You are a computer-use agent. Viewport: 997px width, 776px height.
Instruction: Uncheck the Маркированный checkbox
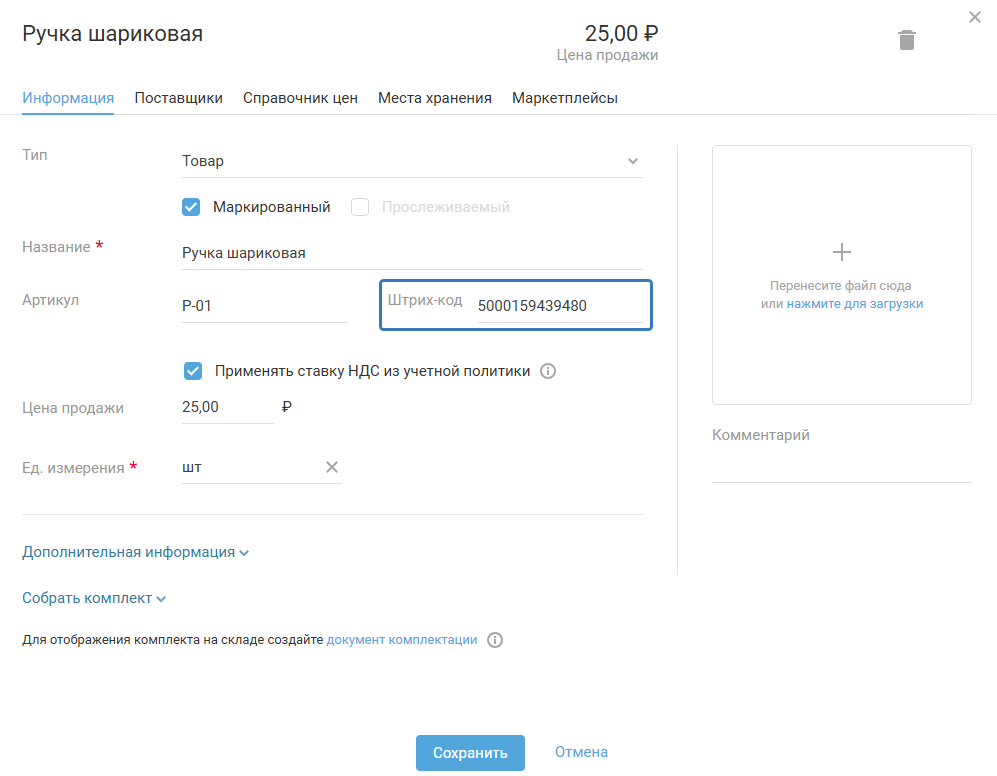192,207
